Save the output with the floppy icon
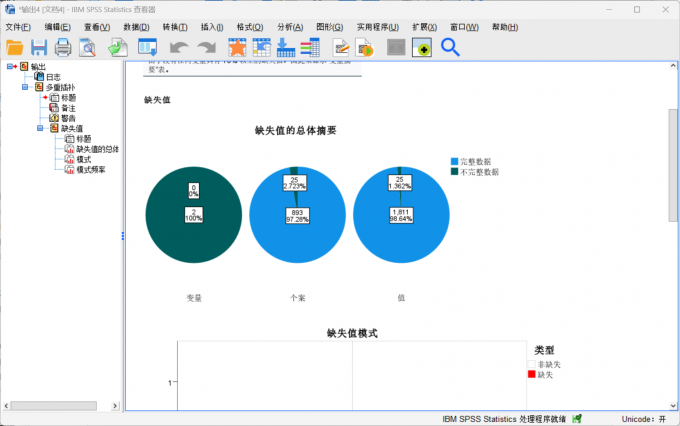 [39, 47]
